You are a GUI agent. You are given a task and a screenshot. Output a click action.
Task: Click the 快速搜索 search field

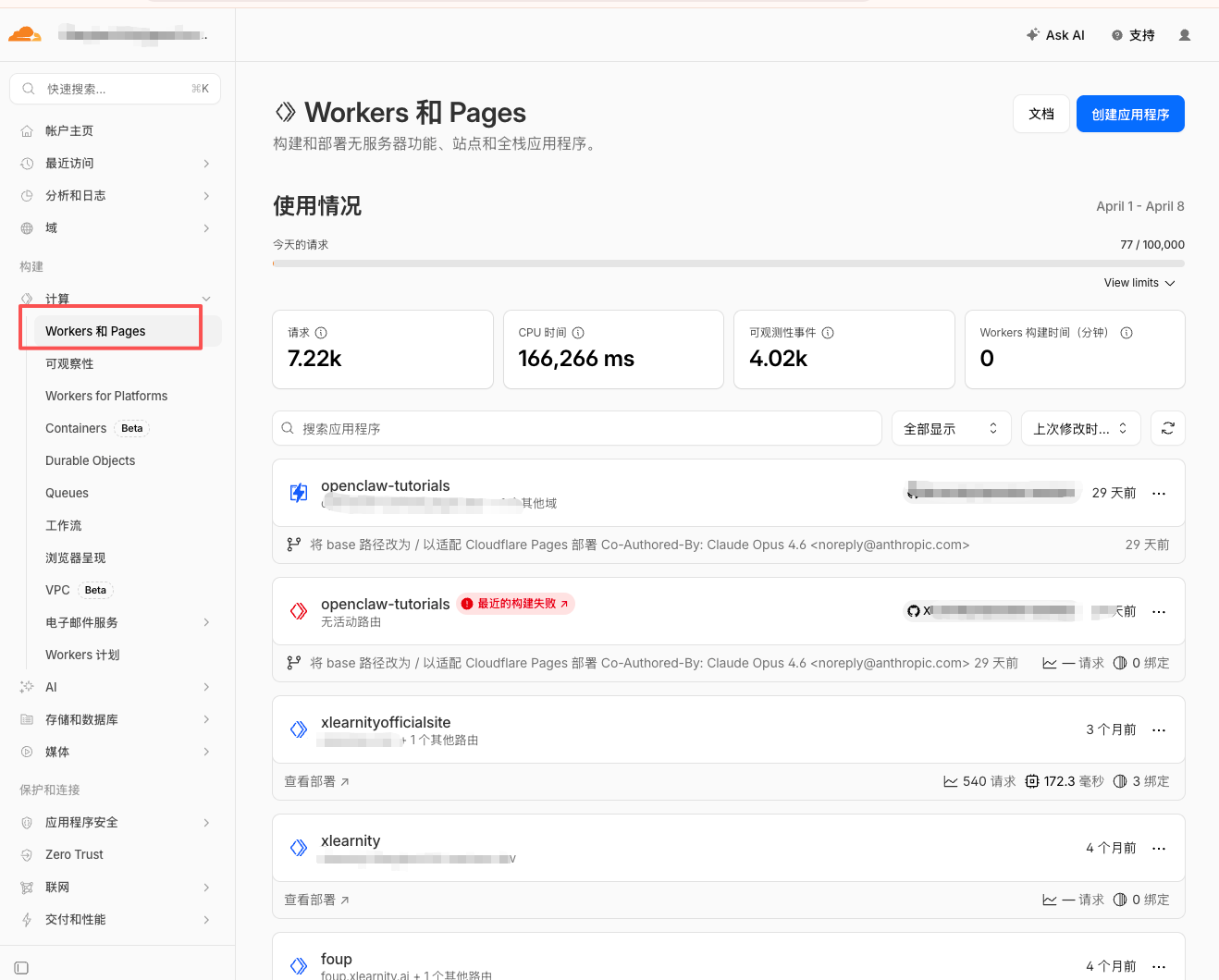115,89
